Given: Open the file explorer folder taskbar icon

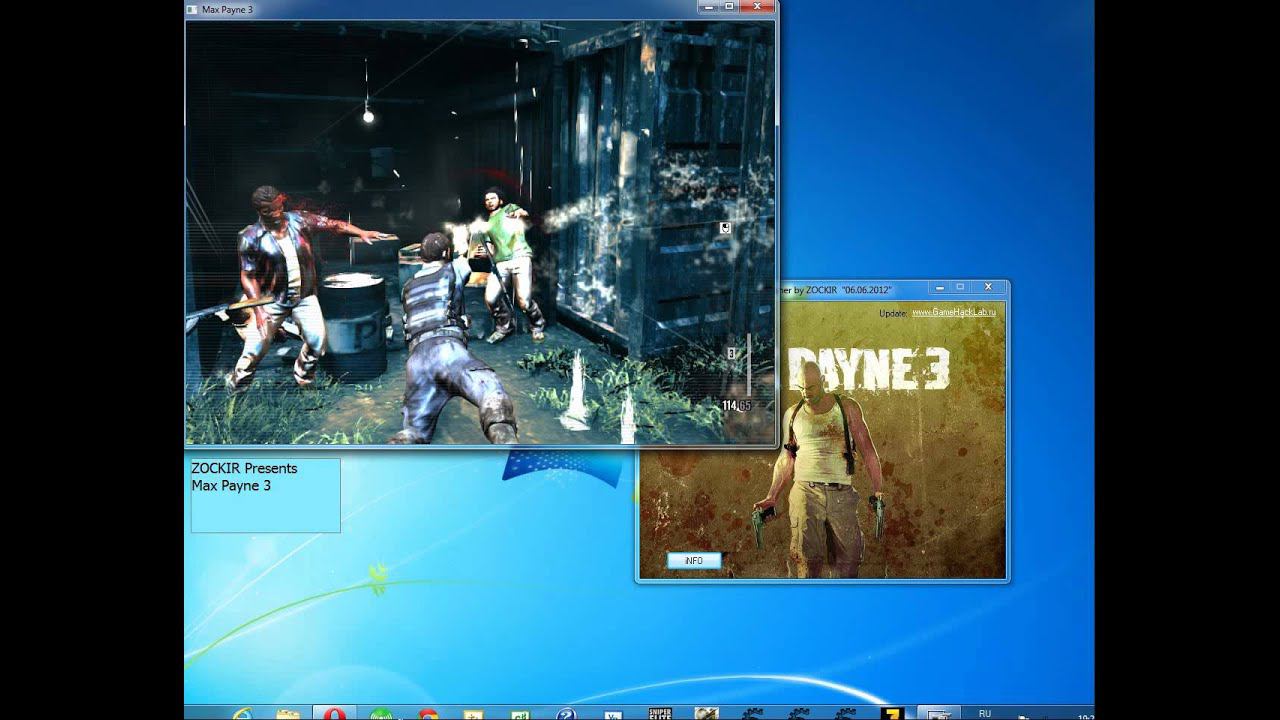Looking at the screenshot, I should [x=288, y=714].
